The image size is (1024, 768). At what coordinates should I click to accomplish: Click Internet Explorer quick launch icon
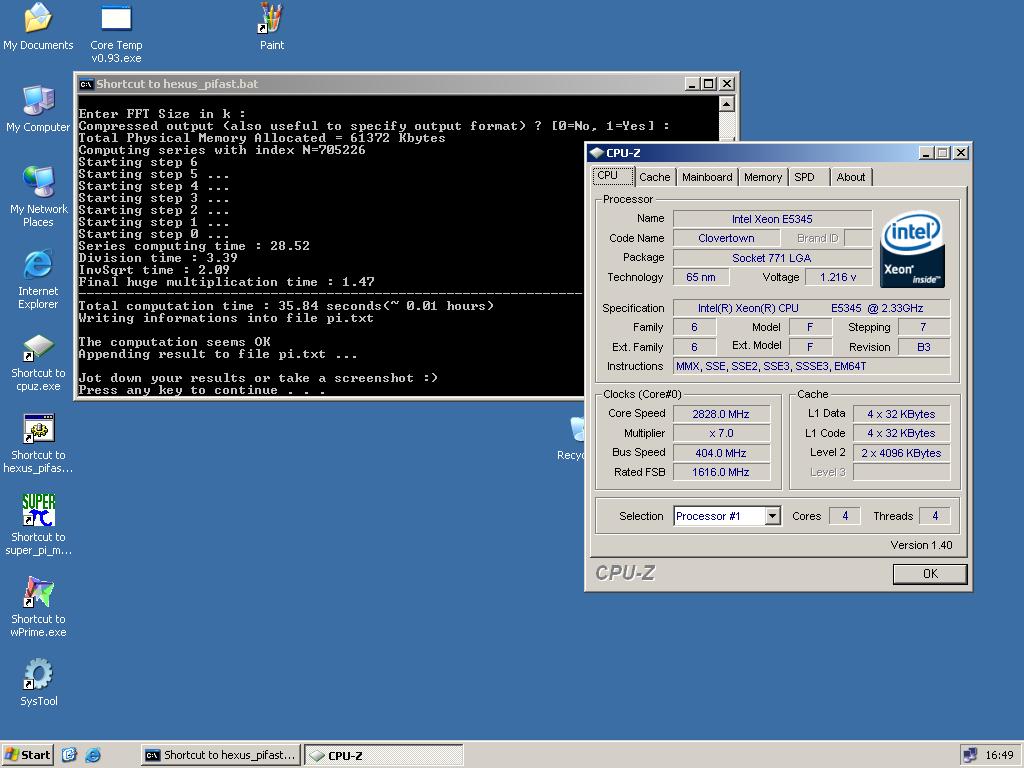(x=93, y=755)
